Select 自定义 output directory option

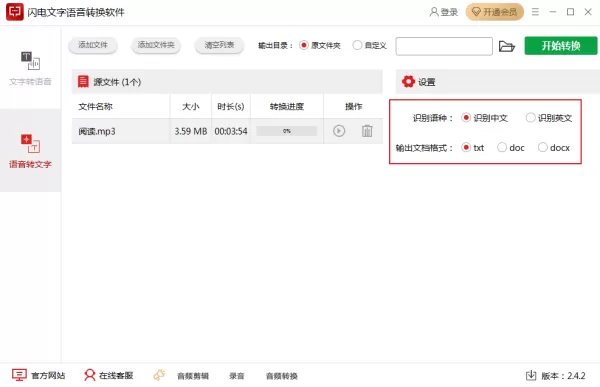(370, 46)
